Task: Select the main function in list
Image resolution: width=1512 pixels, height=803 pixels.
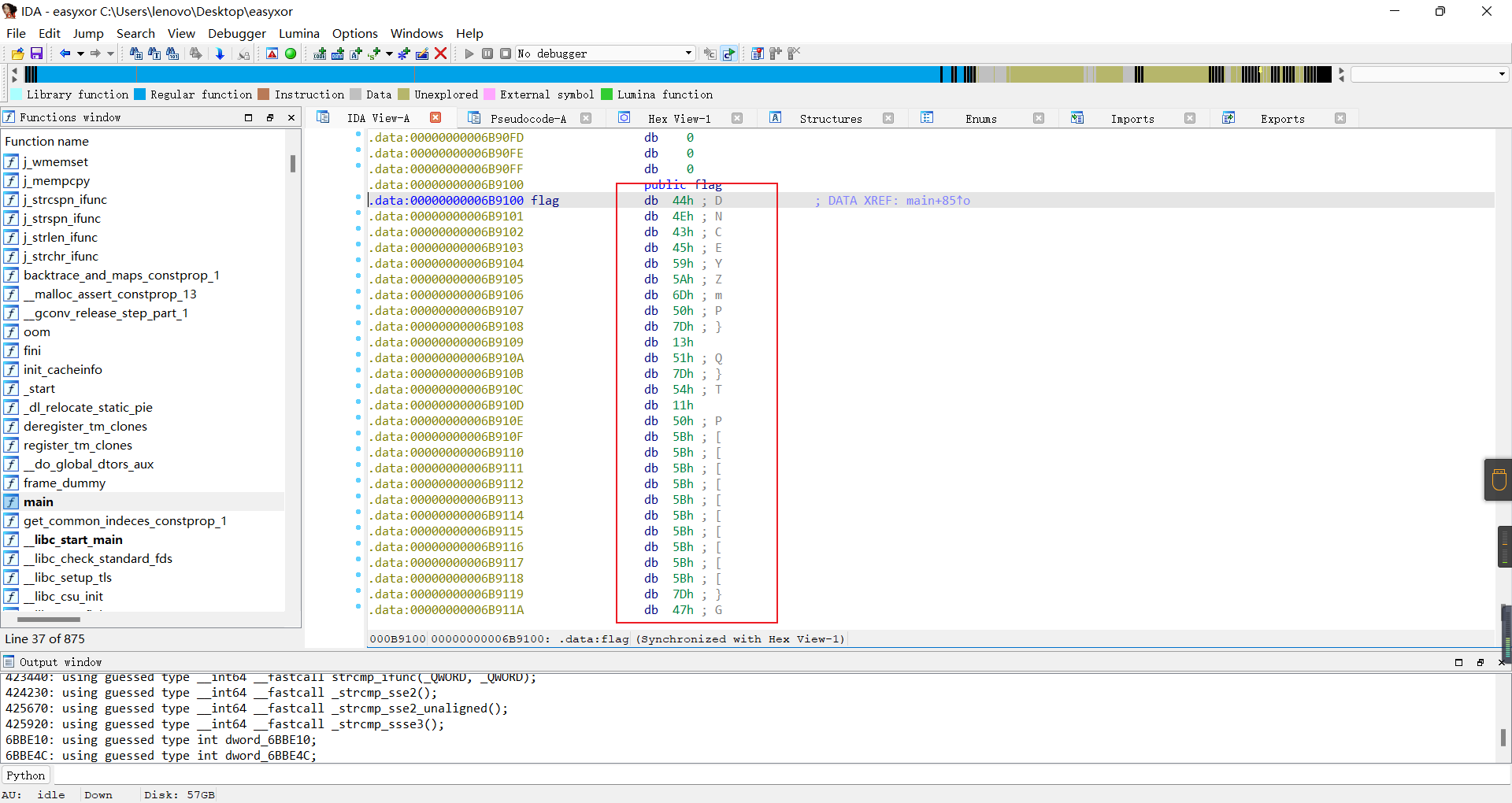Action: tap(39, 501)
